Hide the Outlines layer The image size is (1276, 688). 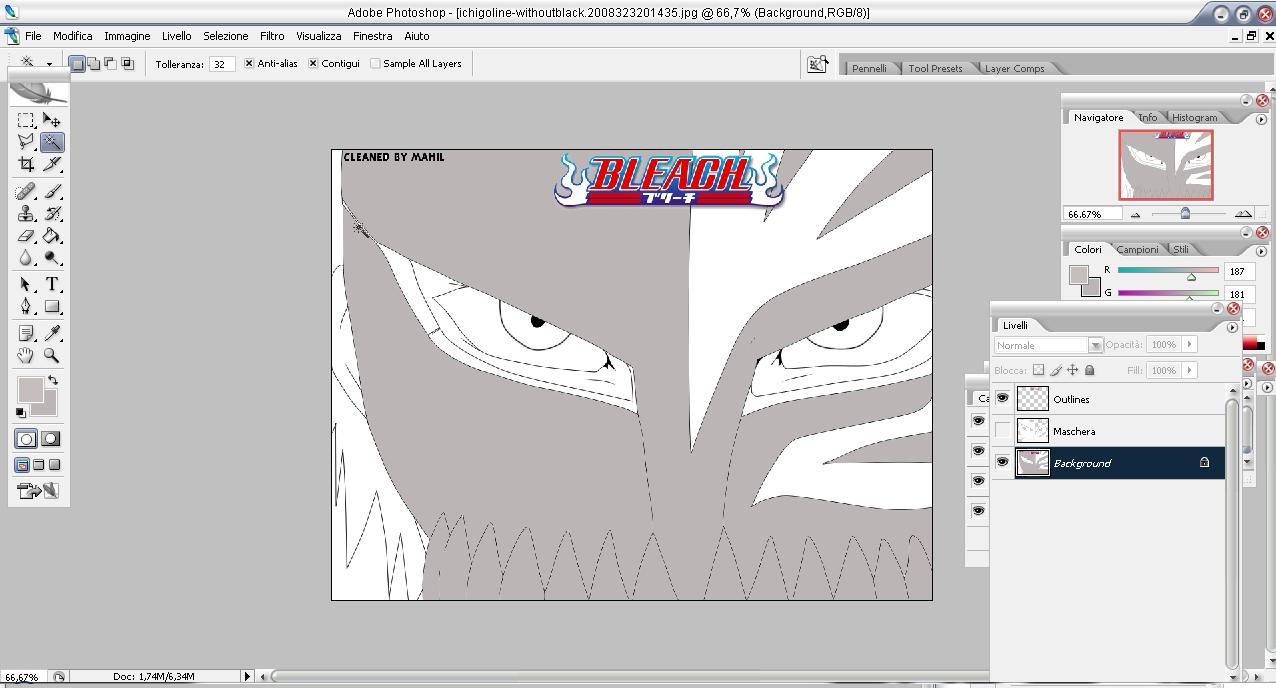1002,399
